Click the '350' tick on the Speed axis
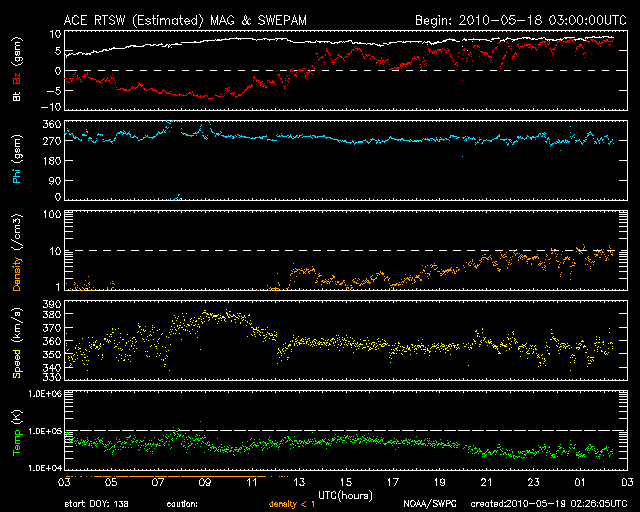Screen dimensions: 640x512 pos(52,354)
